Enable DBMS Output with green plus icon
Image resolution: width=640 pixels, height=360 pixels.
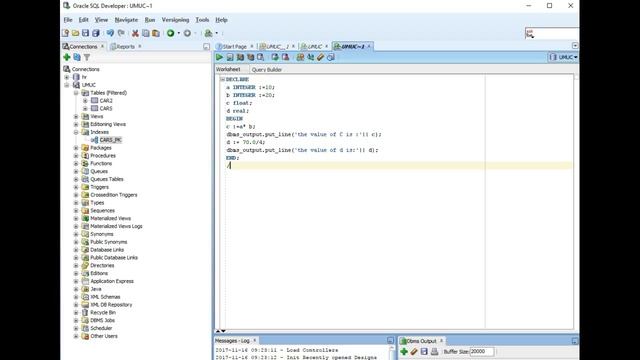[x=404, y=351]
